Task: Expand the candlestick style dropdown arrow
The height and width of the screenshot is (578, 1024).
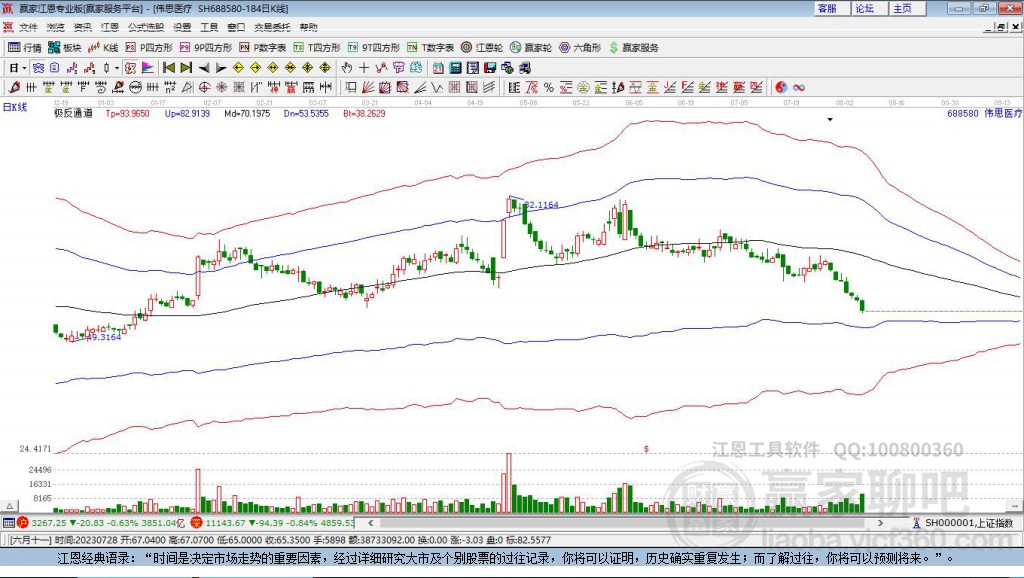Action: 117,68
